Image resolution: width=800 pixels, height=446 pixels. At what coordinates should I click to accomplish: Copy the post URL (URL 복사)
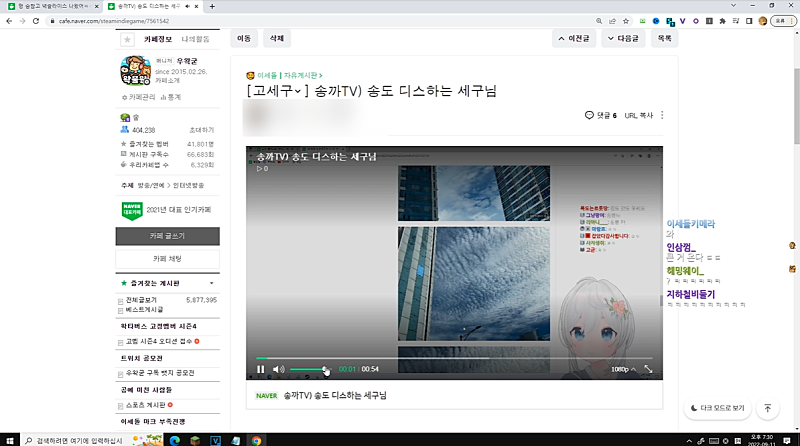(638, 115)
